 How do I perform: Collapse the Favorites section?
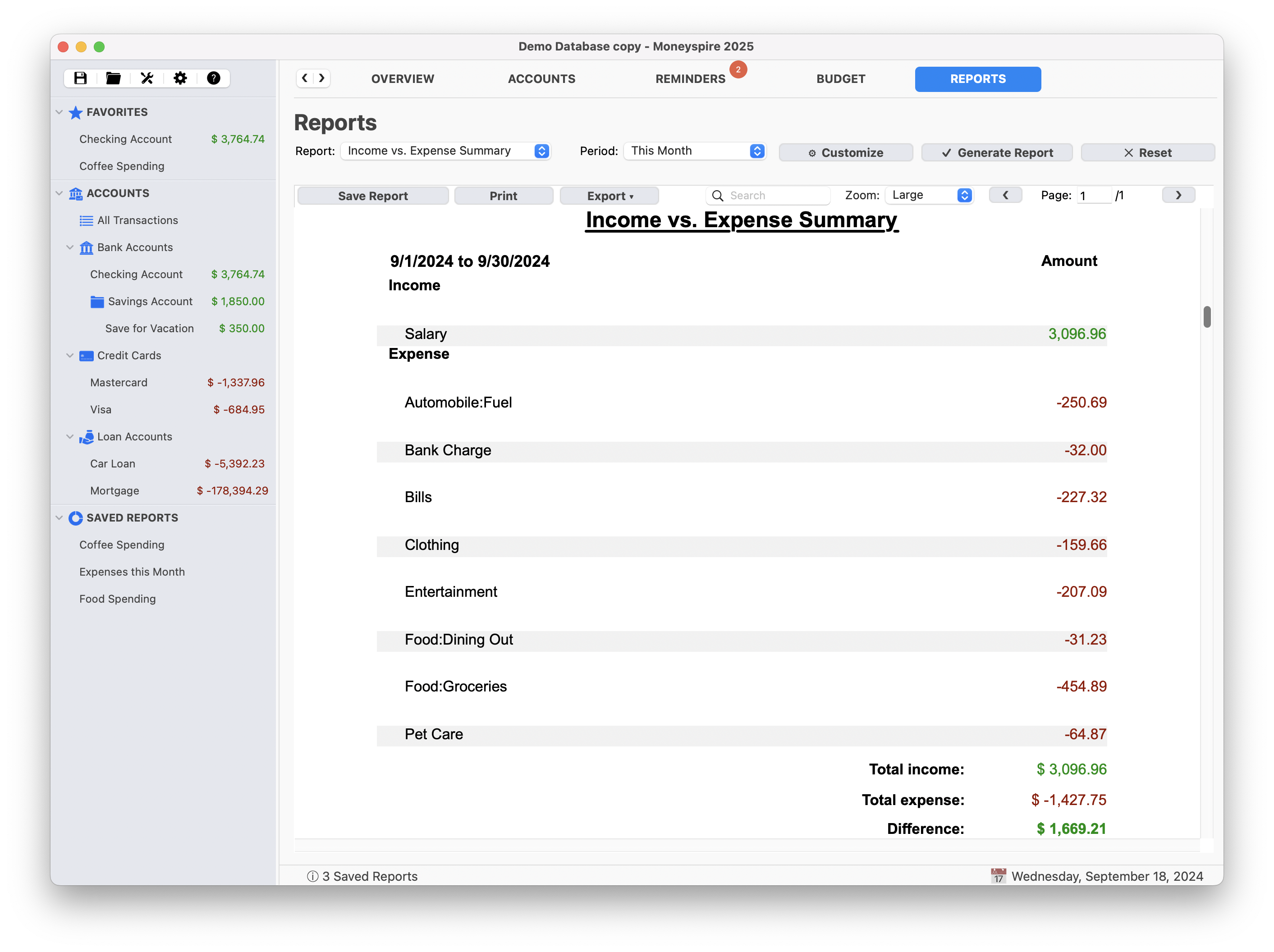click(60, 112)
